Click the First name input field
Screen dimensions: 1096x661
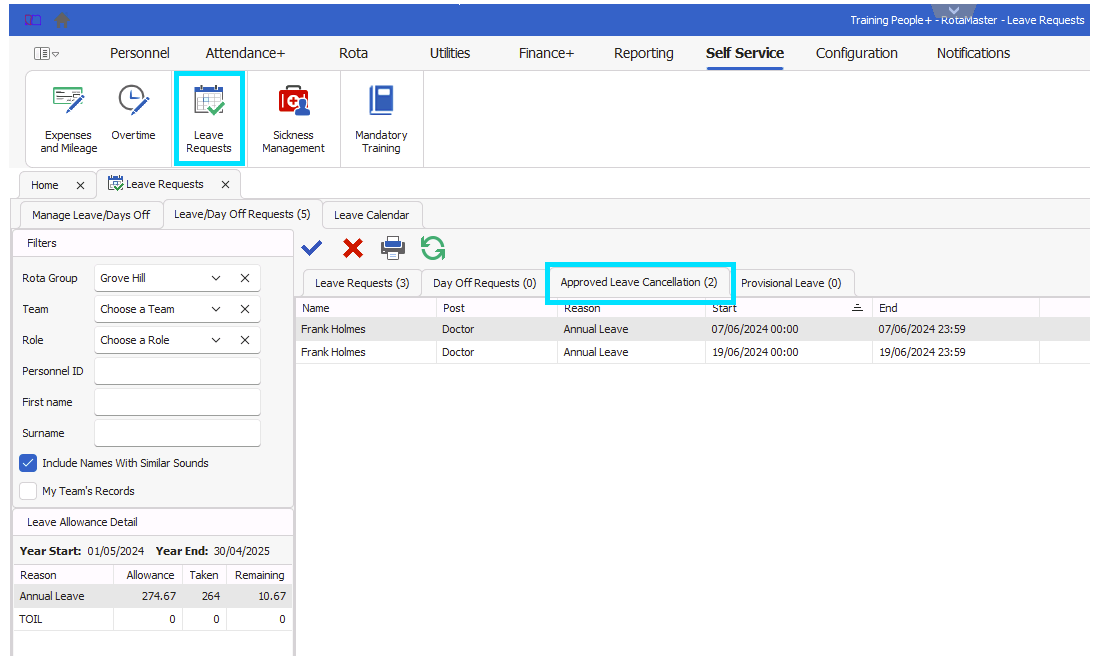click(178, 402)
